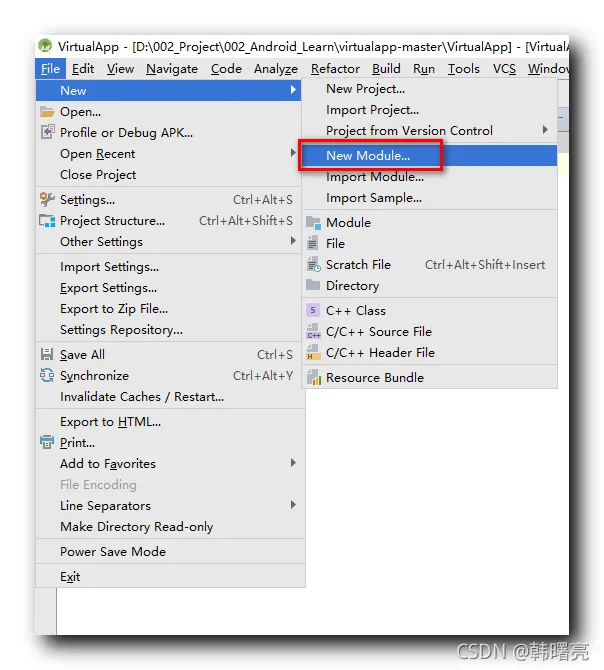The image size is (604, 670).
Task: Click the Ctrl+Alt+S shortcut text
Action: coord(263,200)
